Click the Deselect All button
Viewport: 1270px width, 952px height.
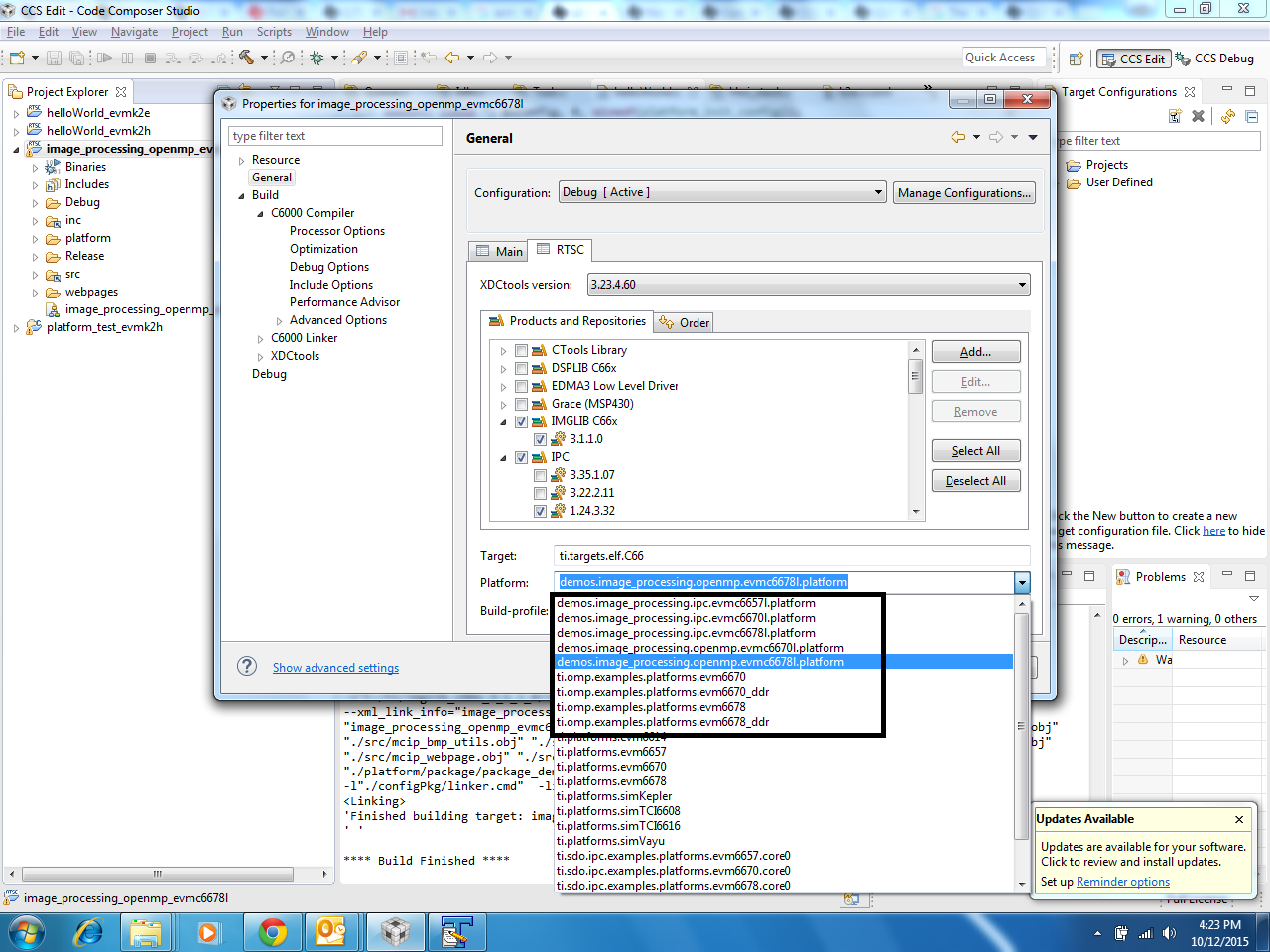point(975,481)
